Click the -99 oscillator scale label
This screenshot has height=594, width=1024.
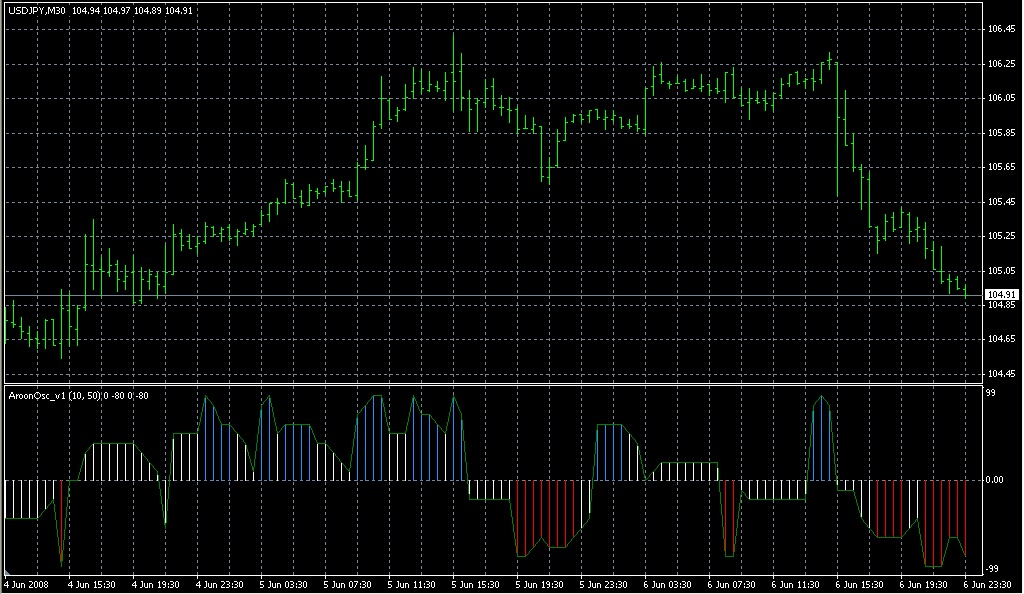pos(992,569)
